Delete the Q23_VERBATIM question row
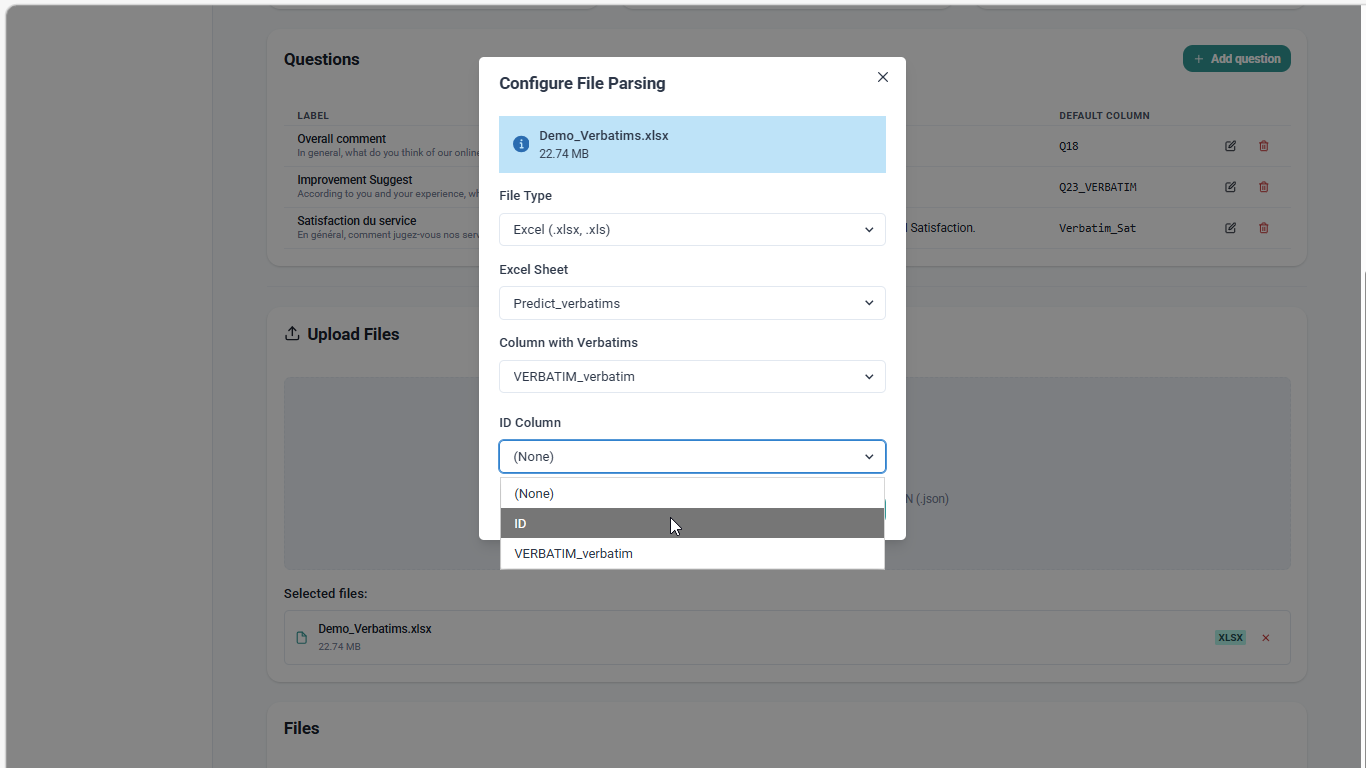The image size is (1366, 768). (1263, 187)
